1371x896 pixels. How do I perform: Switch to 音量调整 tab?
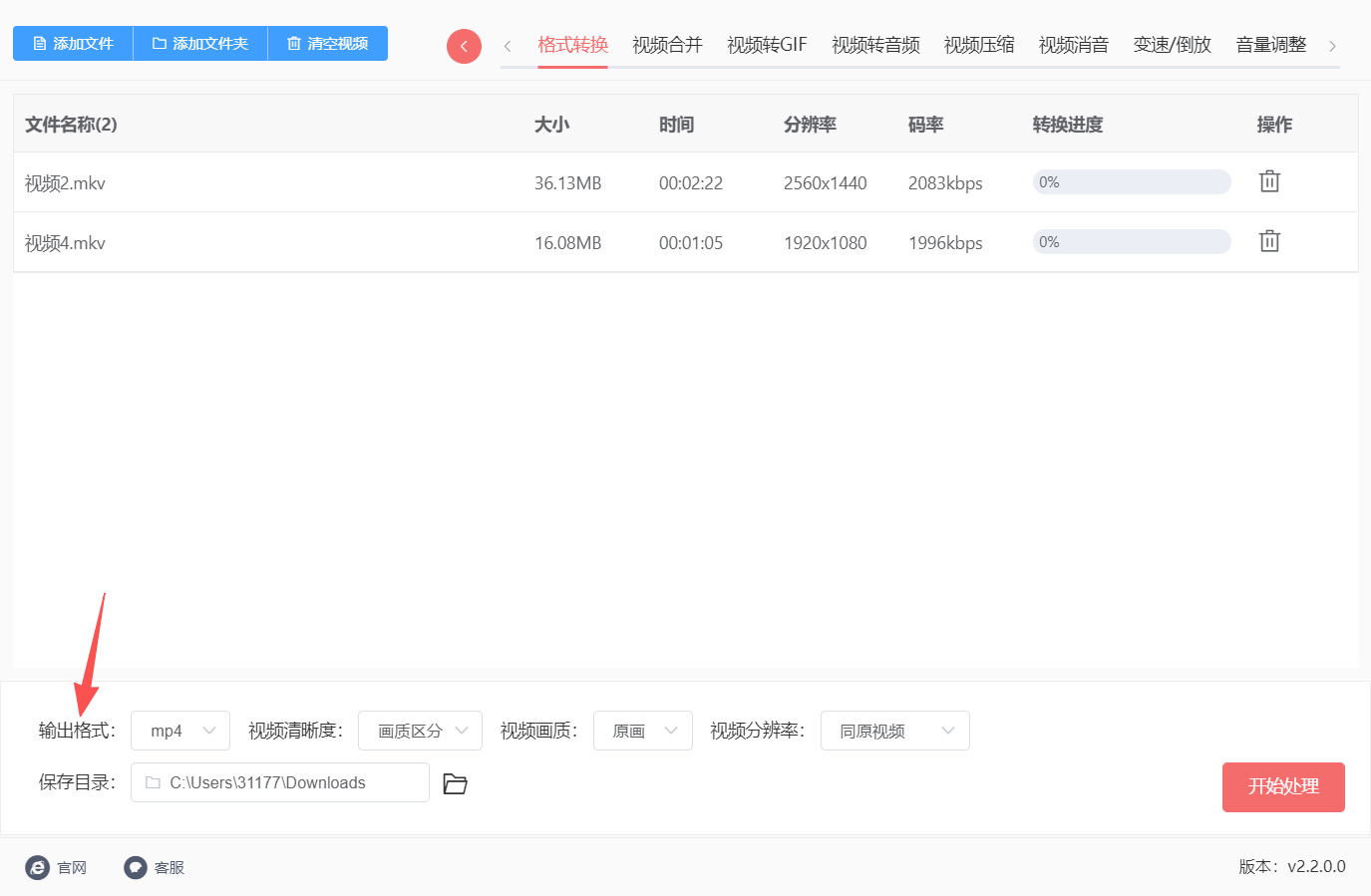1271,45
